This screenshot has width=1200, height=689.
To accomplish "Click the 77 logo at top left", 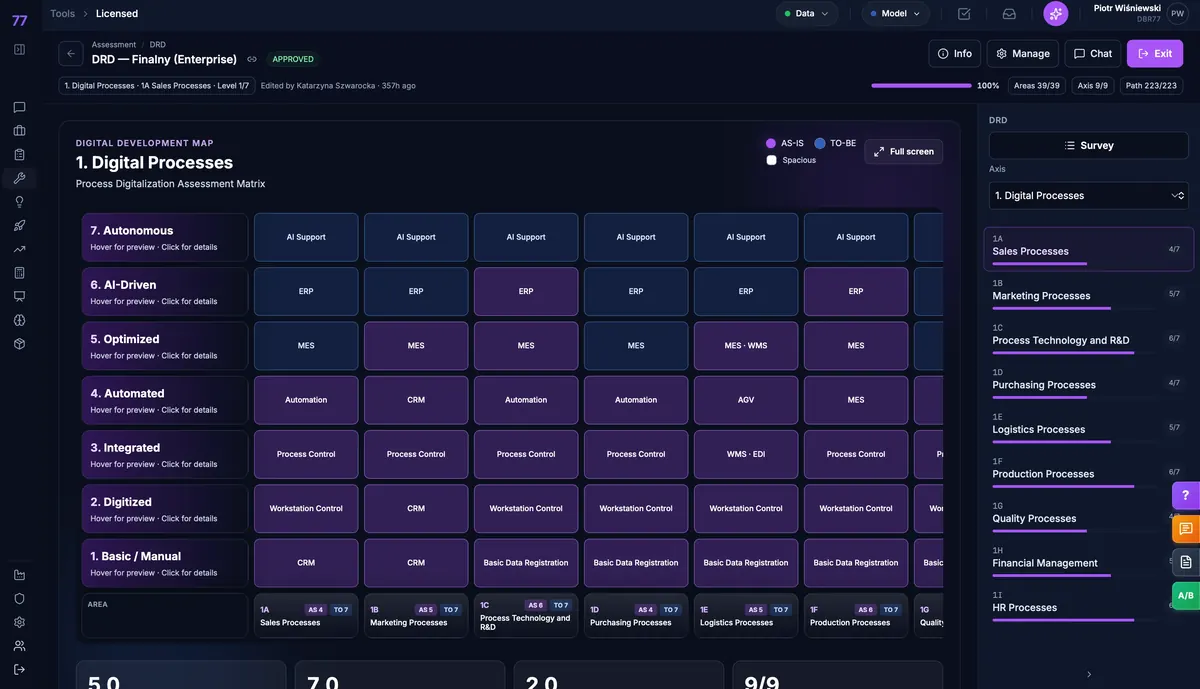I will 19,20.
